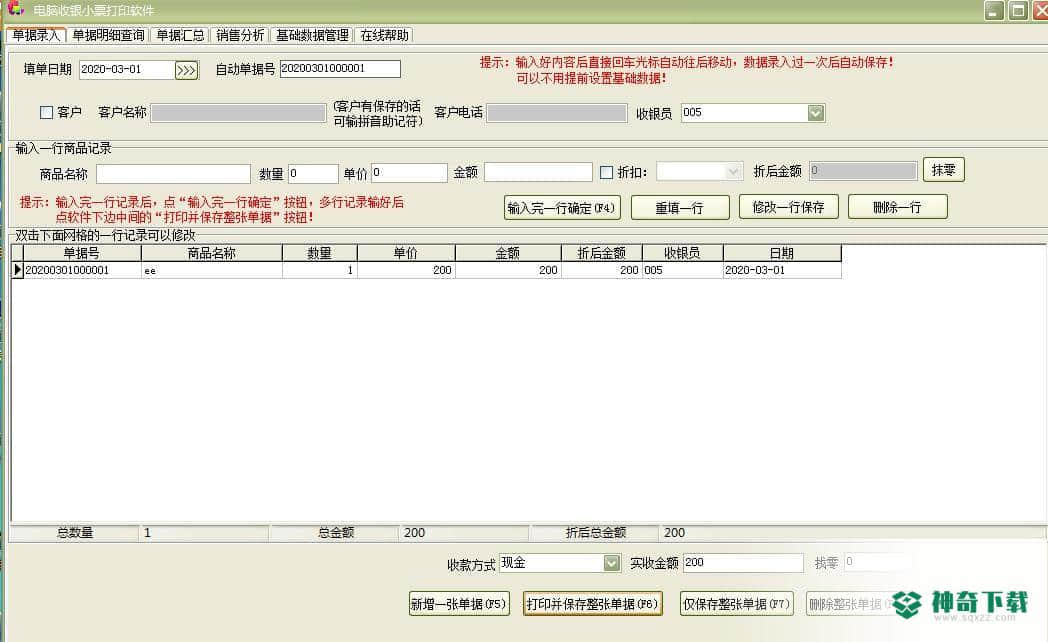Click the 金额 column header in grid

tap(508, 253)
